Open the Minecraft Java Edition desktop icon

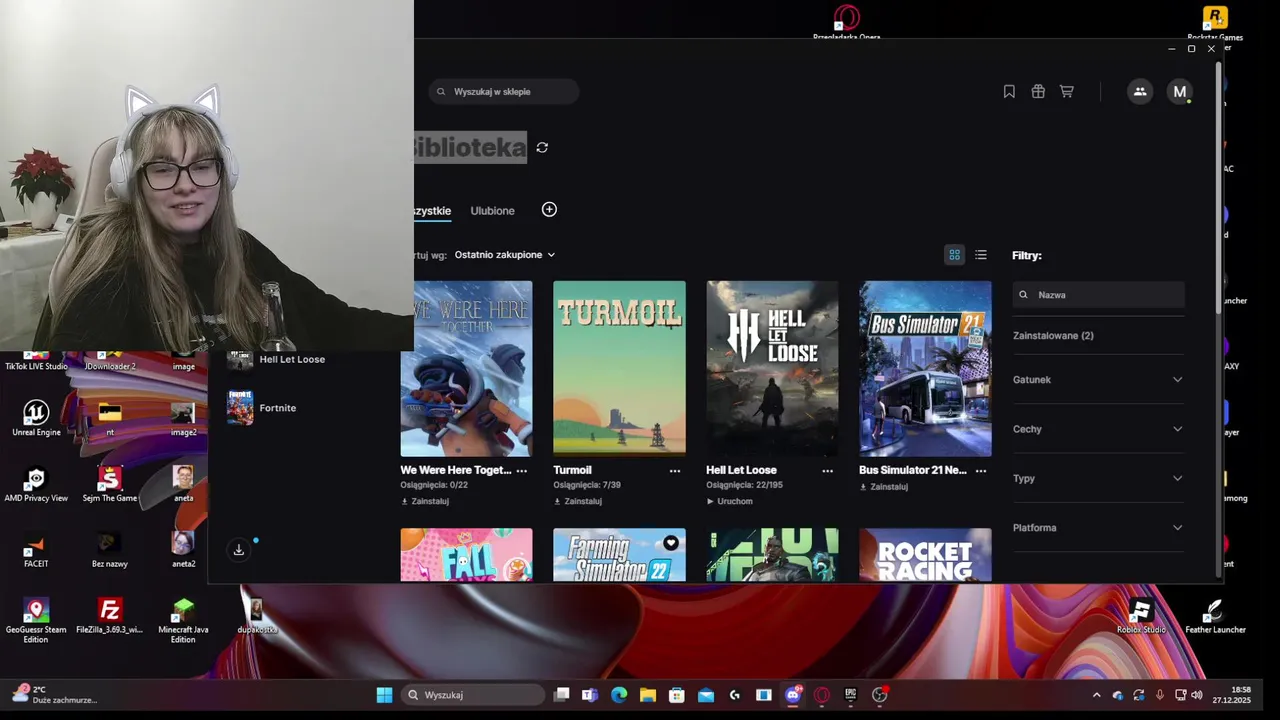[183, 621]
